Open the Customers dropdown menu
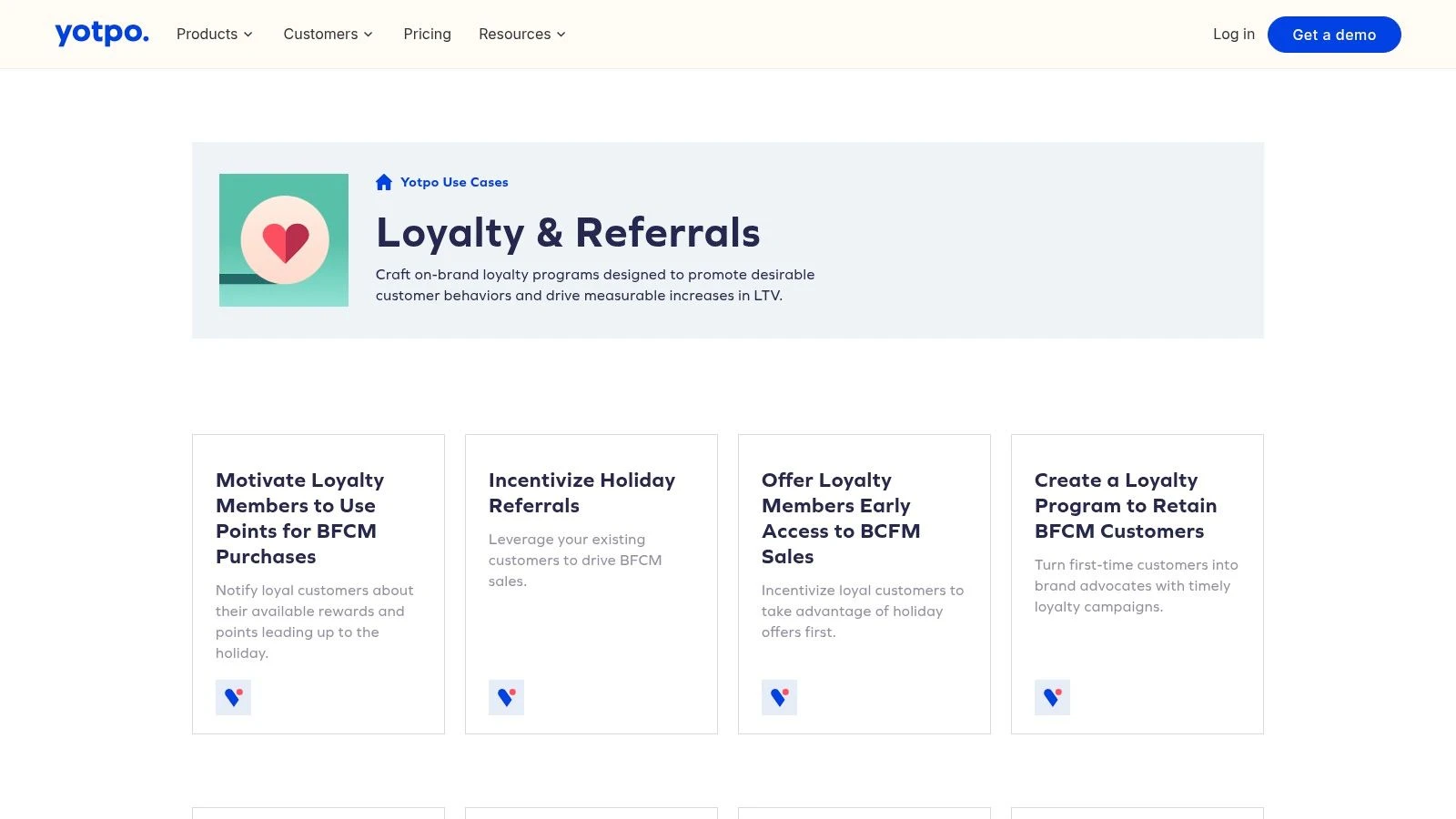 pyautogui.click(x=327, y=34)
